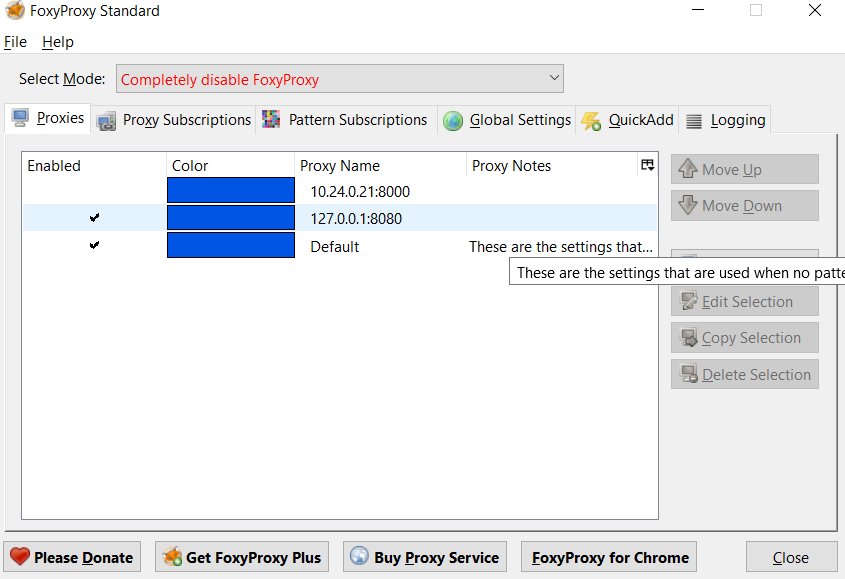This screenshot has width=845, height=579.
Task: Click the Logging tab list icon
Action: point(694,121)
